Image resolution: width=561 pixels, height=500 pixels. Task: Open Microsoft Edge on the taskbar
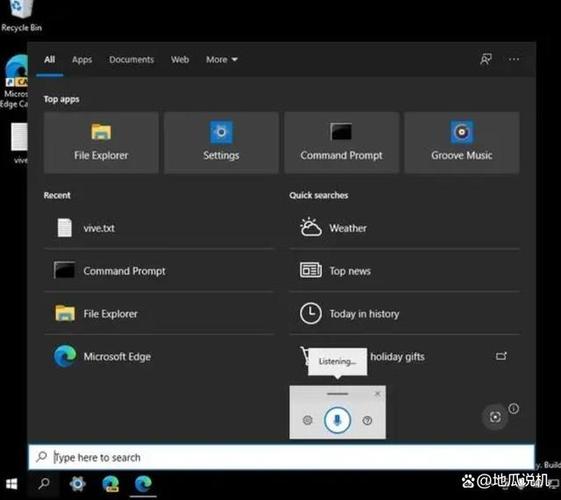[143, 484]
